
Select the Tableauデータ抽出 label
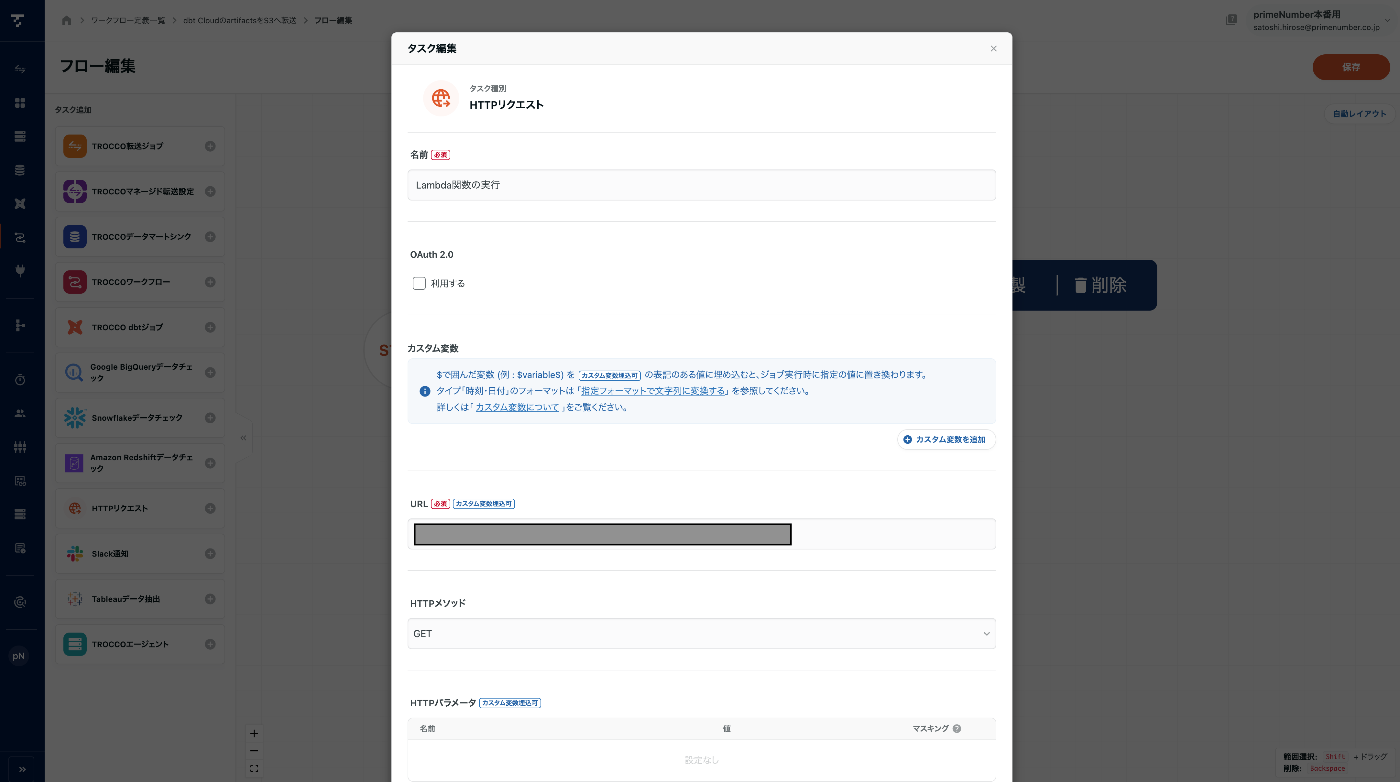(x=126, y=599)
